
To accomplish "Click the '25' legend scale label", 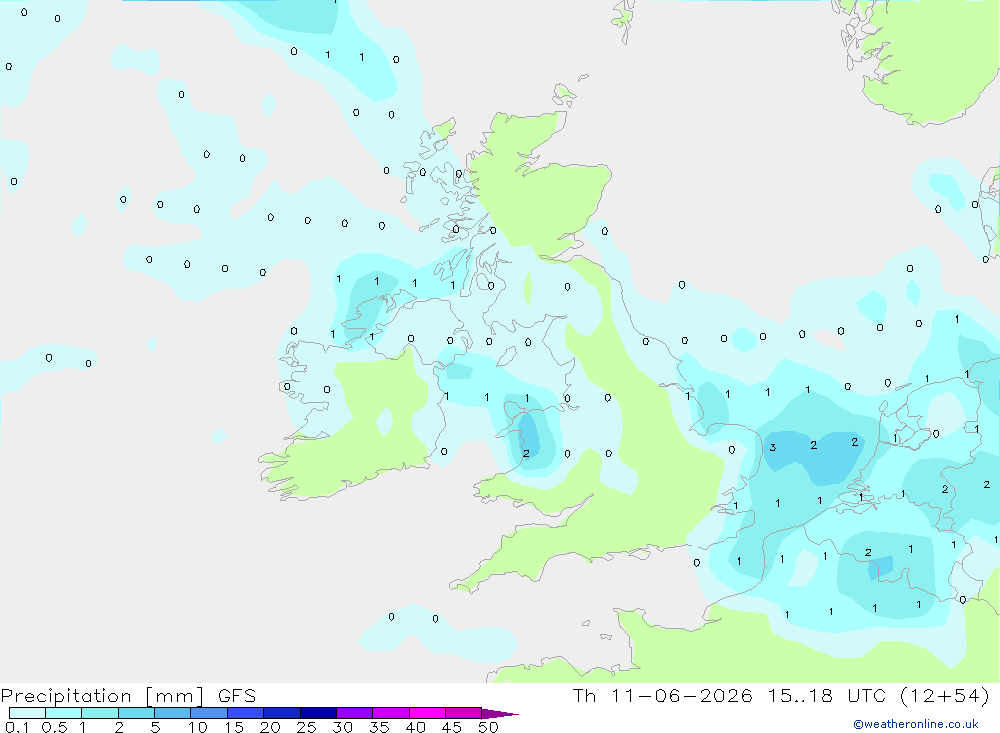I will point(306,727).
